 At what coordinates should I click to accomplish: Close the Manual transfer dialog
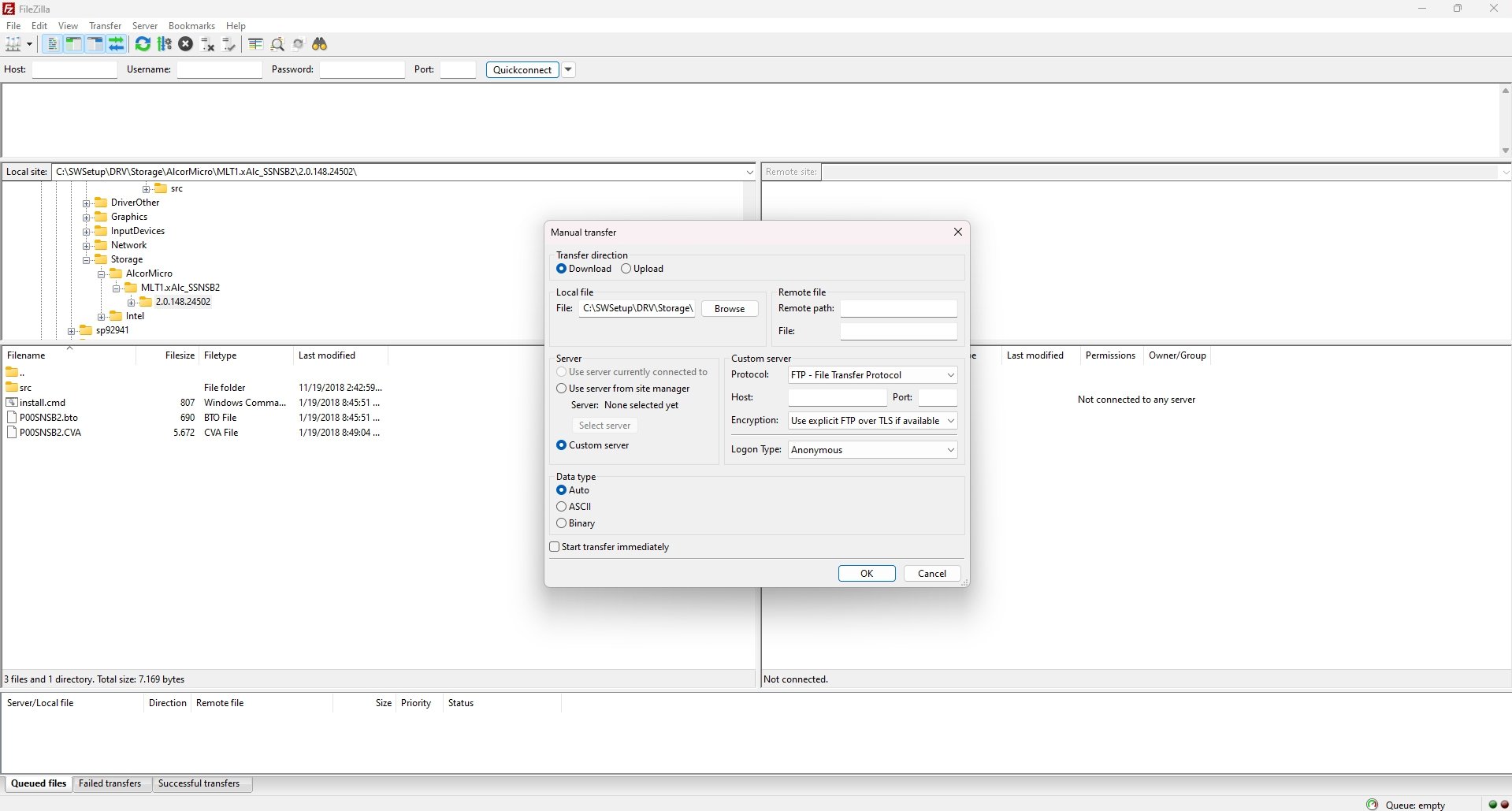pyautogui.click(x=958, y=232)
